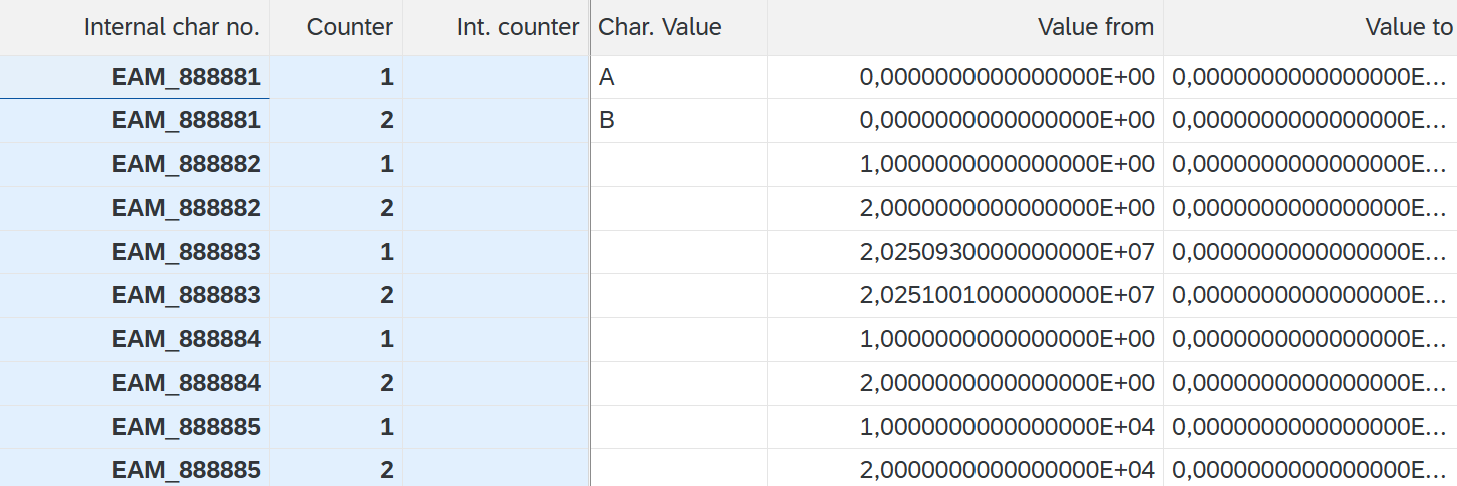Select the Value from column header
The height and width of the screenshot is (486, 1457).
[x=1095, y=27]
